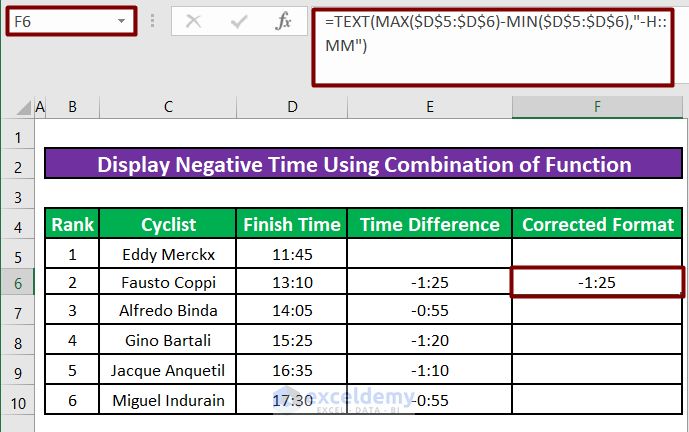Image resolution: width=689 pixels, height=432 pixels.
Task: Click the Corrected Format header cell
Action: pos(597,224)
